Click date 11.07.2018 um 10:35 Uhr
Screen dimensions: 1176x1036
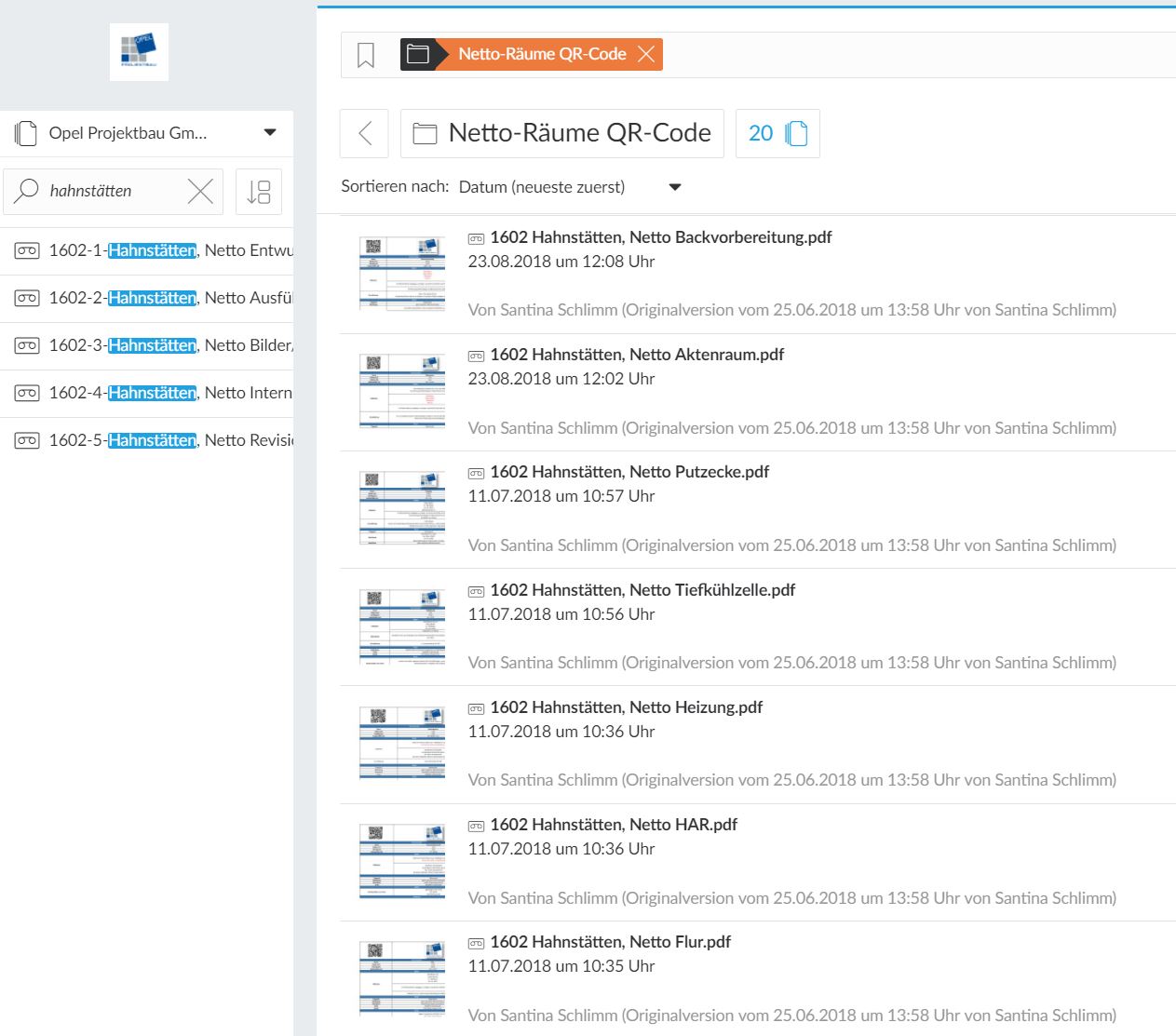(x=561, y=966)
